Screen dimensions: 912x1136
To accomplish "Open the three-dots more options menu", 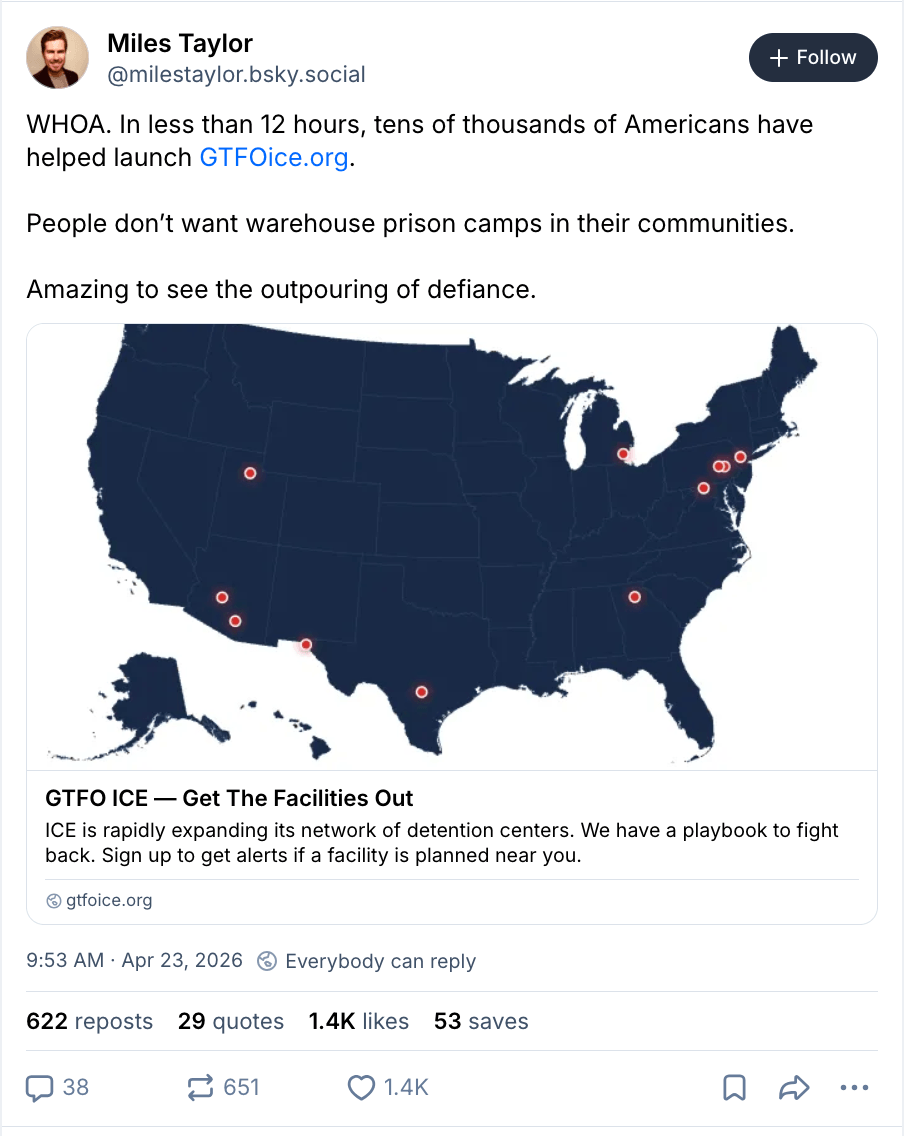I will click(x=855, y=1087).
